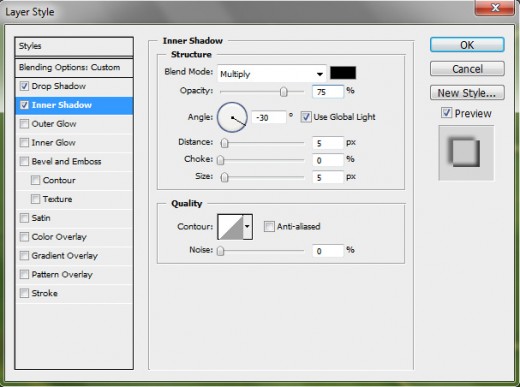Enable the Bevel and Emboss checkbox
This screenshot has height=387, width=520.
[24, 161]
